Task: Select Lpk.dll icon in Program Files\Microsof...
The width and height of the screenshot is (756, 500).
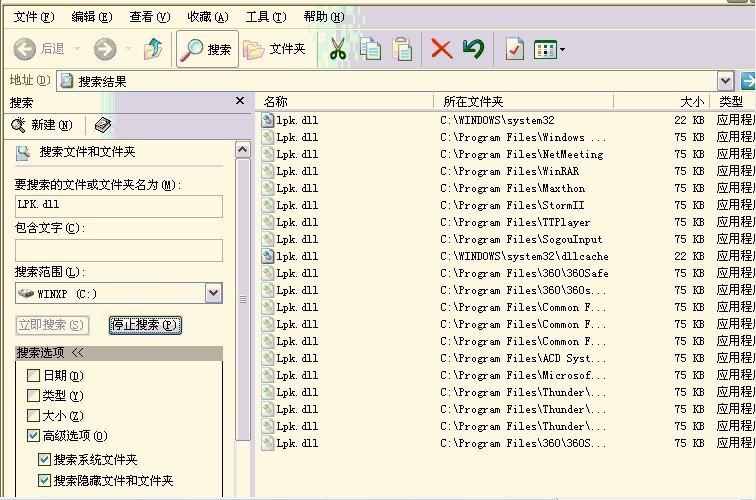Action: point(268,375)
